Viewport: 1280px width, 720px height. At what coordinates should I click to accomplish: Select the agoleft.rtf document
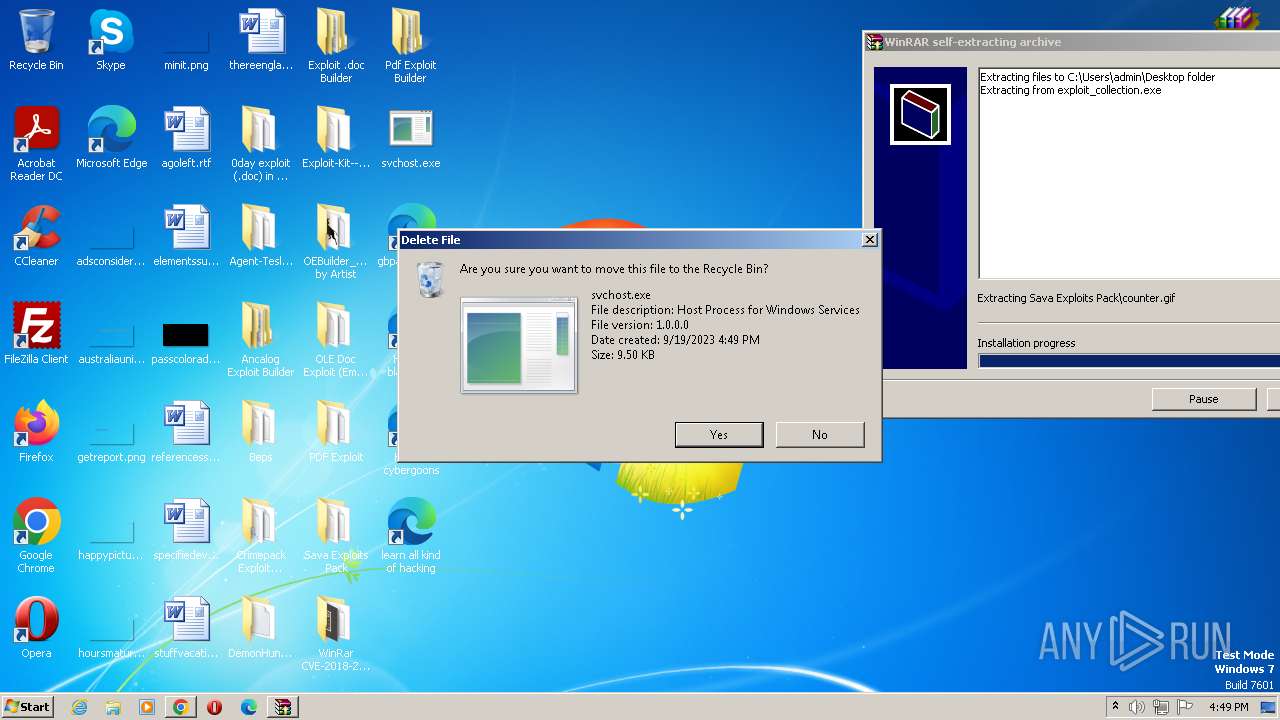click(x=186, y=138)
